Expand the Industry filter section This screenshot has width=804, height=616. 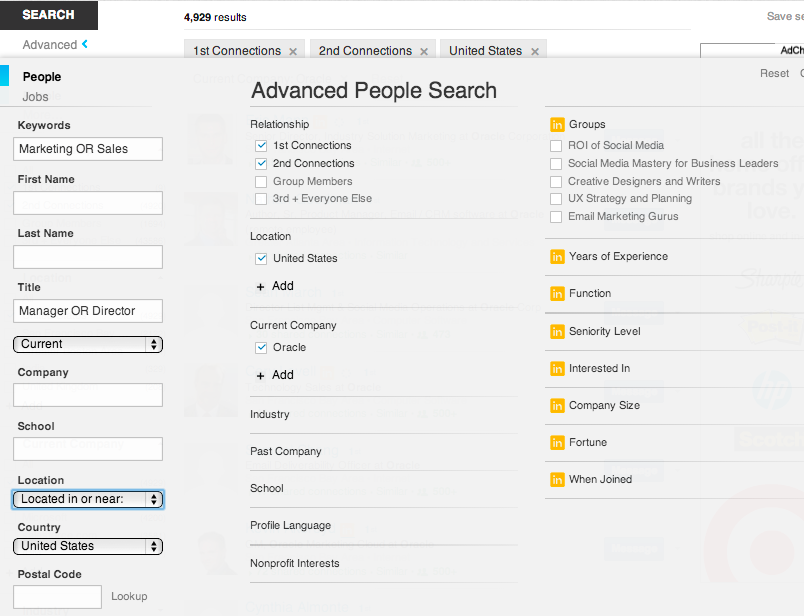point(270,415)
